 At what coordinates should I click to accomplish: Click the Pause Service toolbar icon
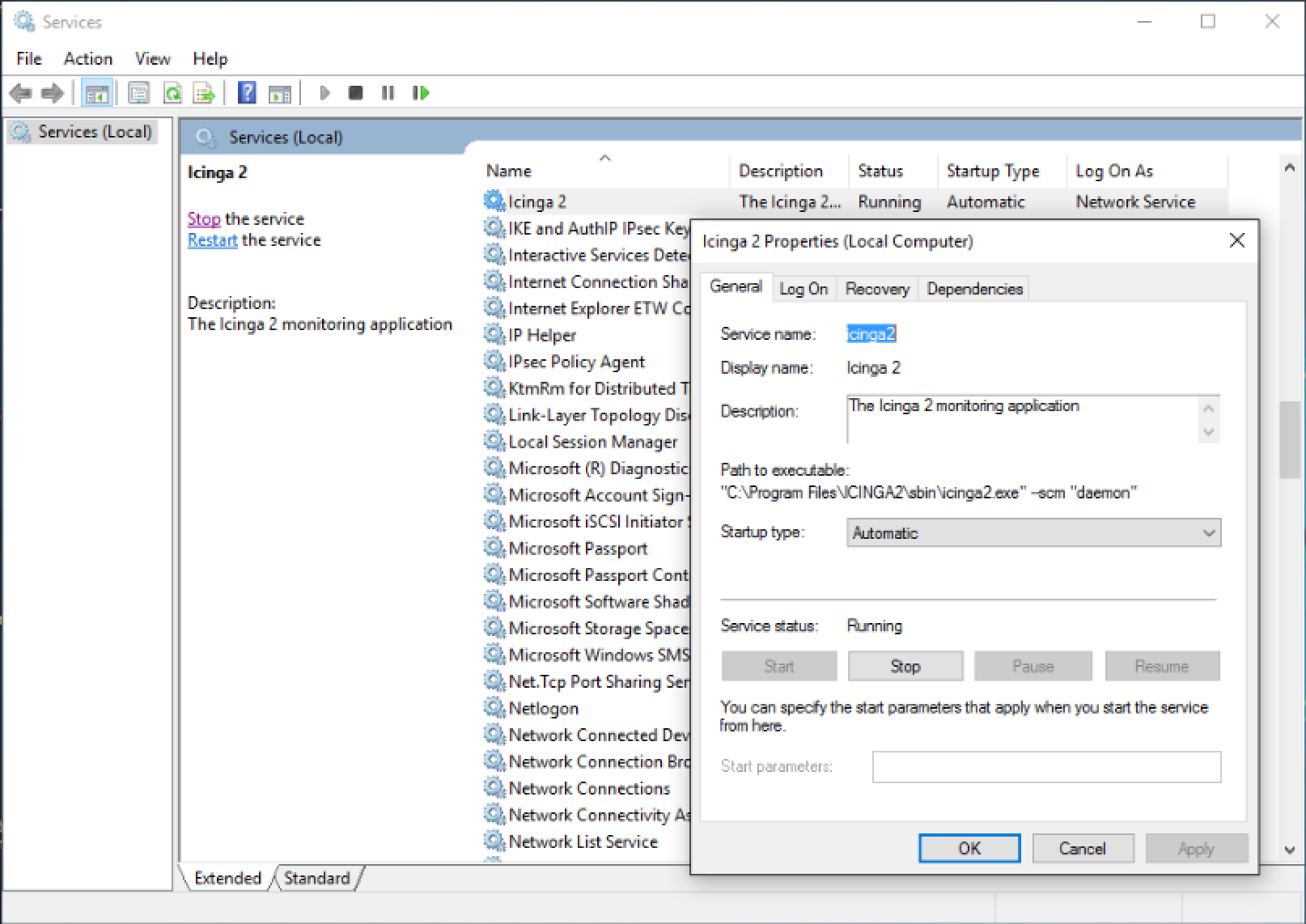pos(388,93)
